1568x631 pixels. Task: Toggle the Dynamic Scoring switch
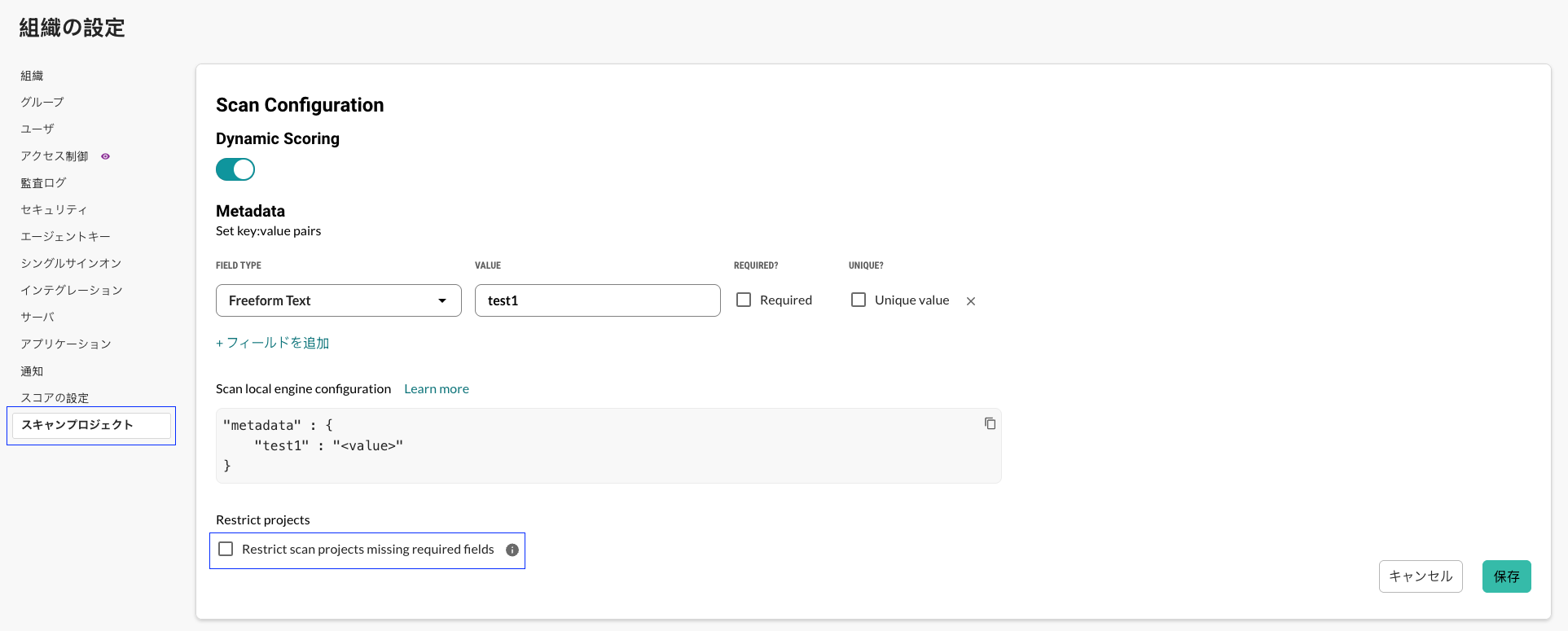pyautogui.click(x=235, y=169)
